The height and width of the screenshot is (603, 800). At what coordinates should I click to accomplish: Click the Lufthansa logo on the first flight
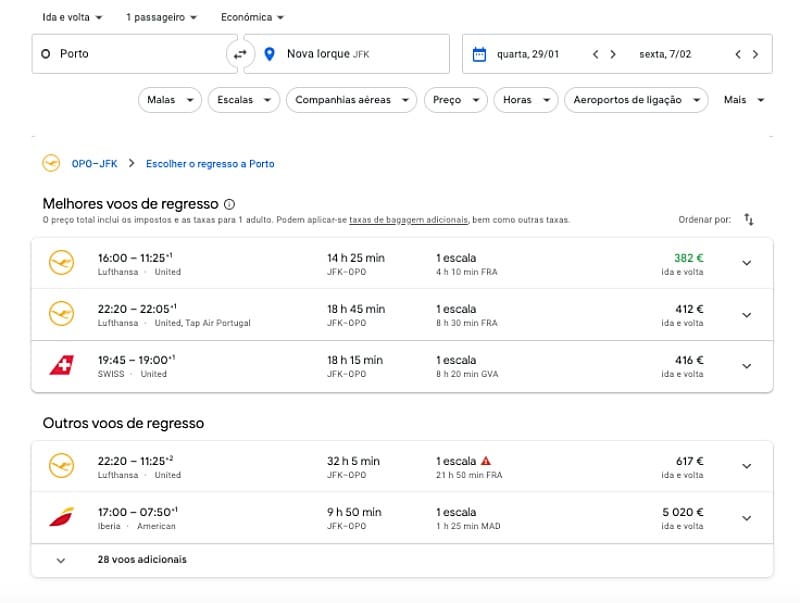click(61, 263)
